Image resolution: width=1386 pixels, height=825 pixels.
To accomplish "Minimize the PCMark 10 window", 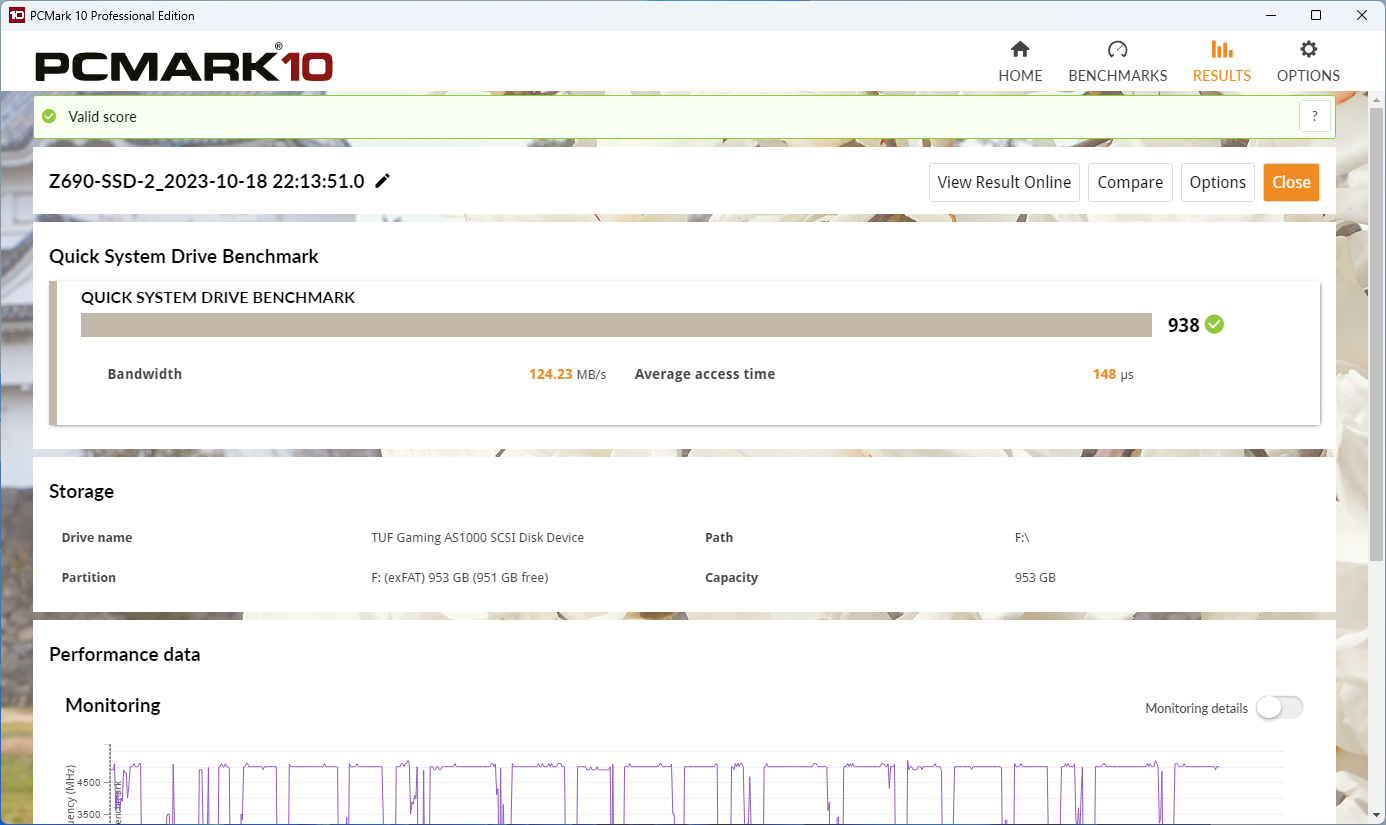I will pyautogui.click(x=1271, y=15).
